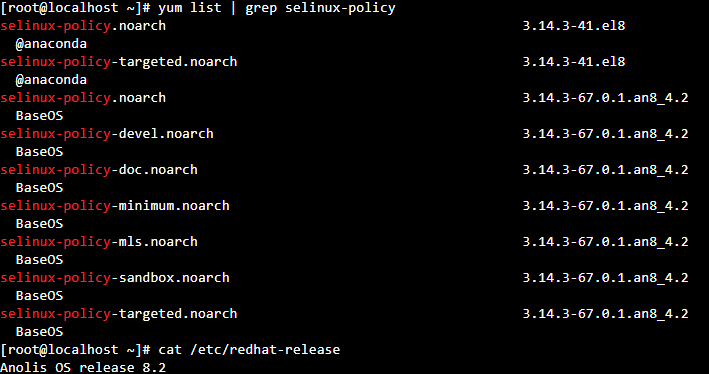Viewport: 709px width, 374px height.
Task: Click BaseOS beneath selinux-policy.noarch 3.14.3-67.0.1.an8_4.2
Action: coord(39,116)
